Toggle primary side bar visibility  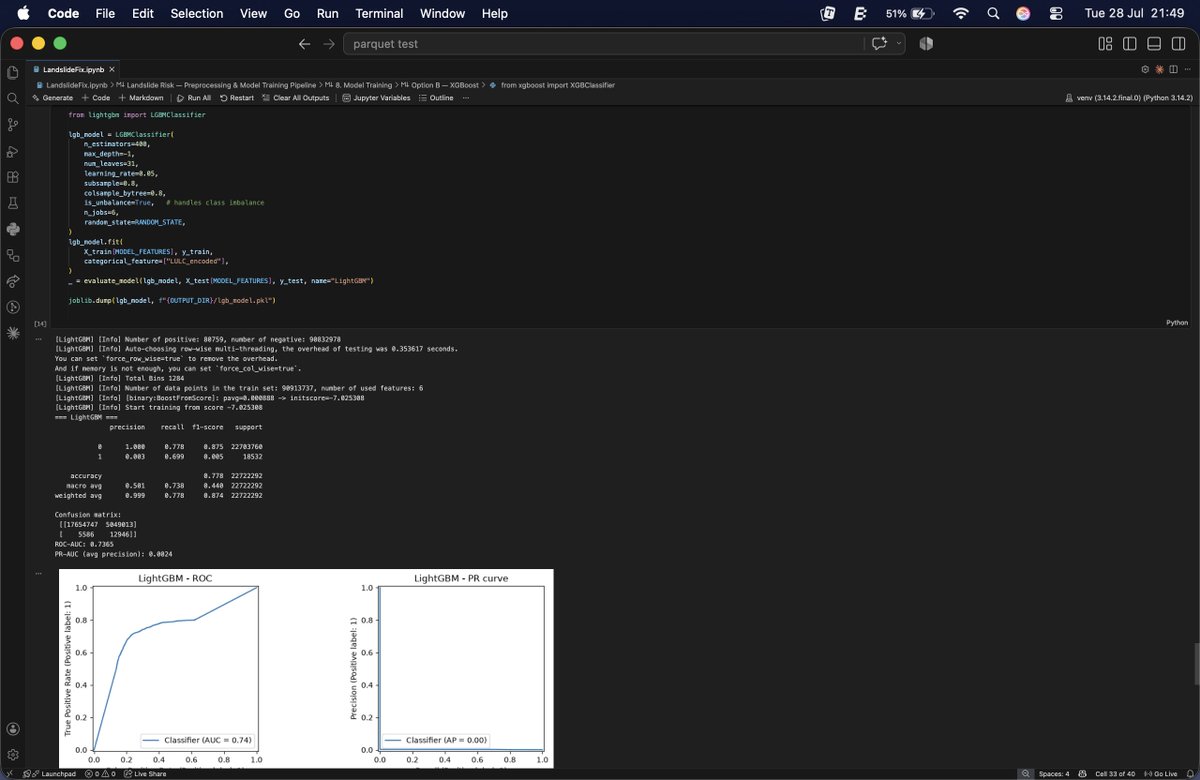[x=1130, y=44]
